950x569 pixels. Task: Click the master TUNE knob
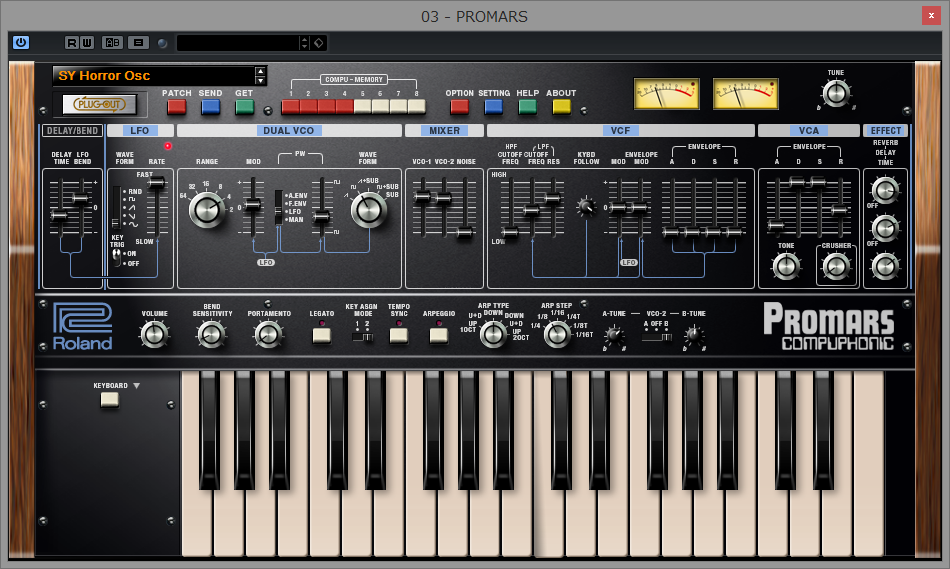tap(836, 94)
